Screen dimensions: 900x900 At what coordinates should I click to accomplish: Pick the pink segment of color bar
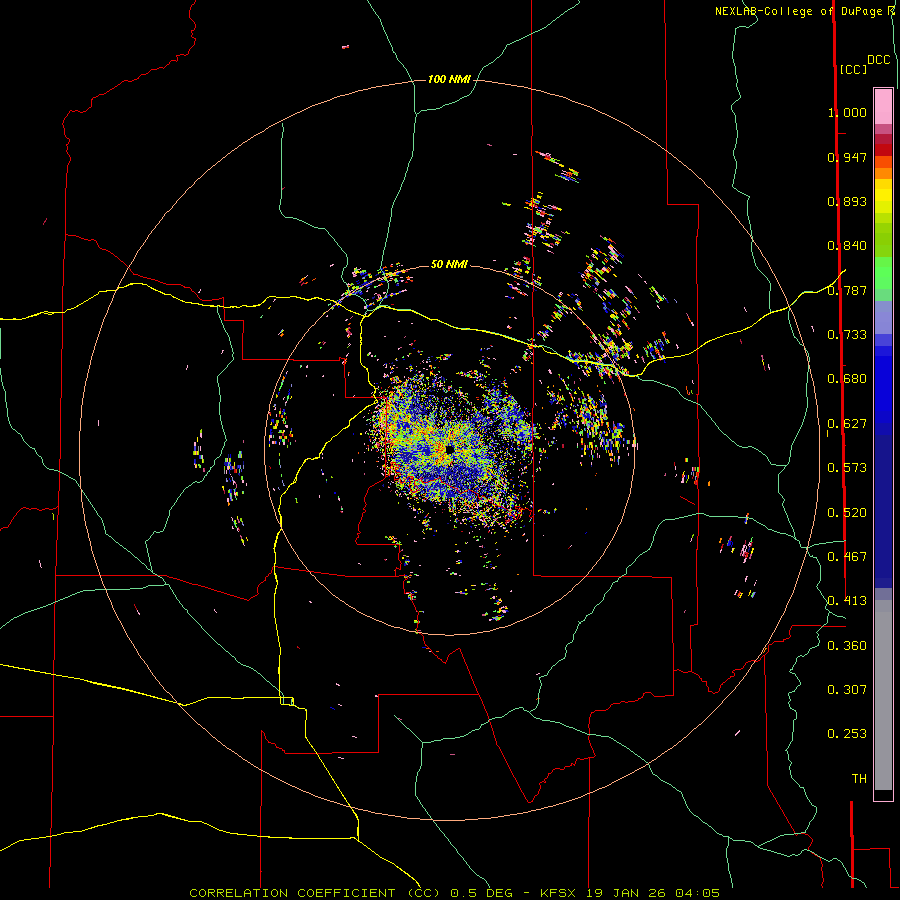(883, 106)
